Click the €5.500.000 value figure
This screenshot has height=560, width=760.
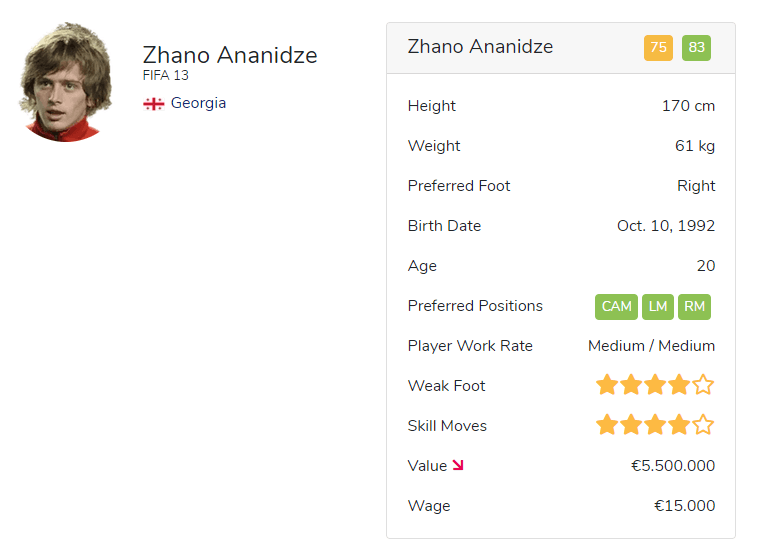pos(673,466)
